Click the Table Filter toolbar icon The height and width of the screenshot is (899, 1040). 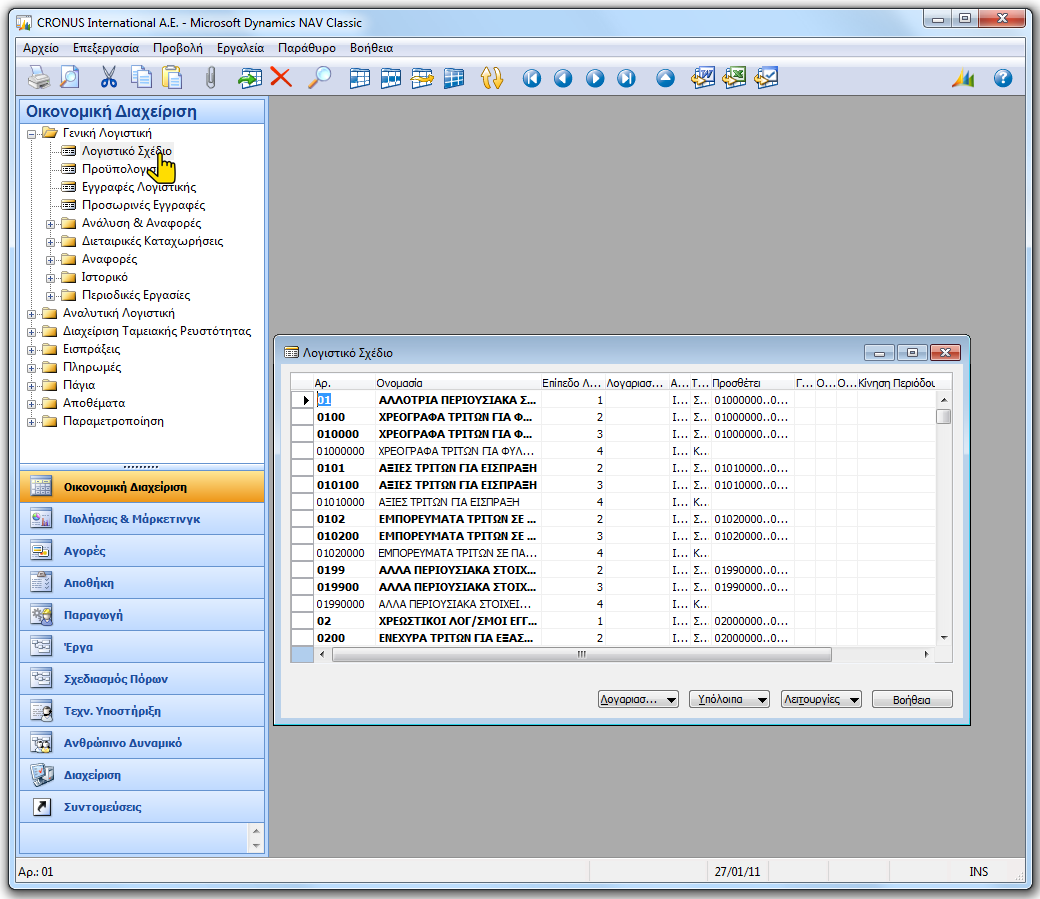pyautogui.click(x=391, y=78)
